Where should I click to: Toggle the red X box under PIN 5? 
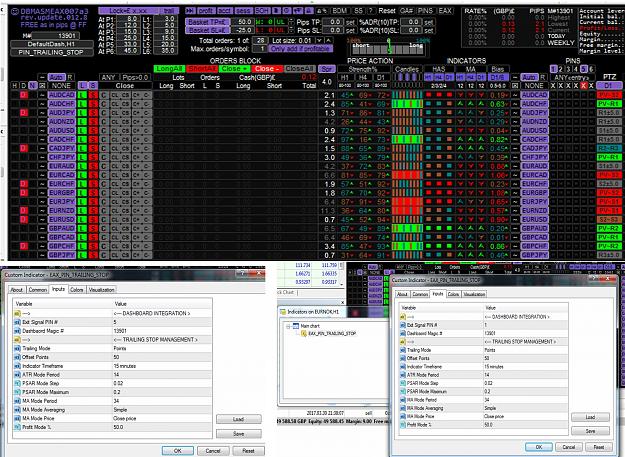pyautogui.click(x=584, y=86)
